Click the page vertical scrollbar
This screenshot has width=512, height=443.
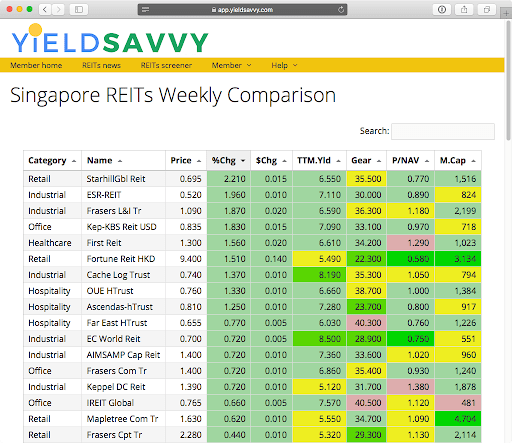508,80
